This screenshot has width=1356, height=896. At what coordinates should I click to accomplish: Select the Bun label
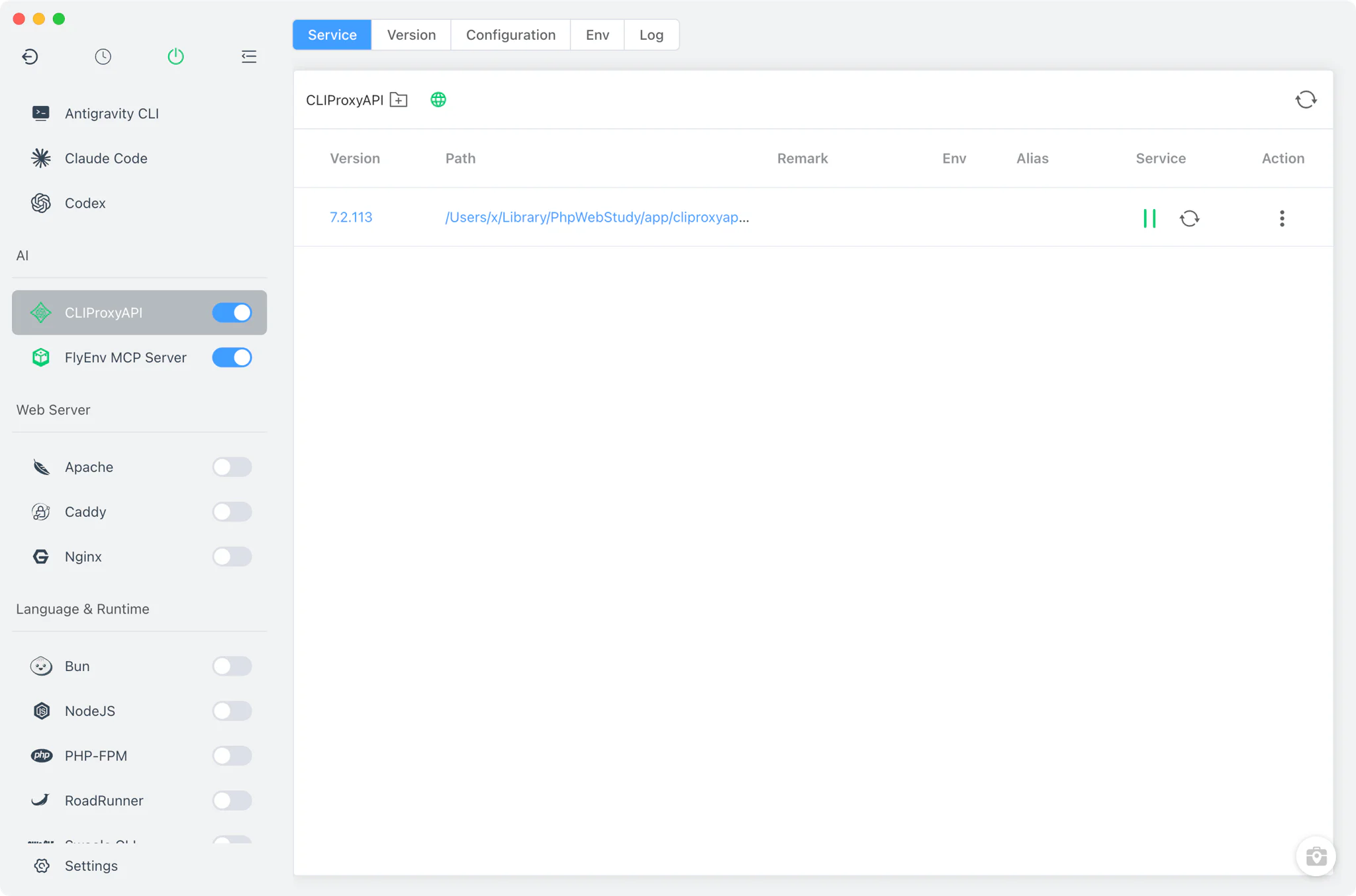77,666
